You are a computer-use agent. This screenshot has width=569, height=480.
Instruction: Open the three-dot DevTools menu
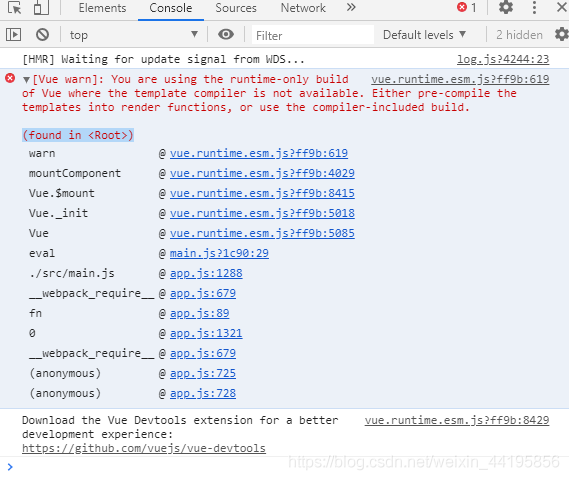pos(534,7)
